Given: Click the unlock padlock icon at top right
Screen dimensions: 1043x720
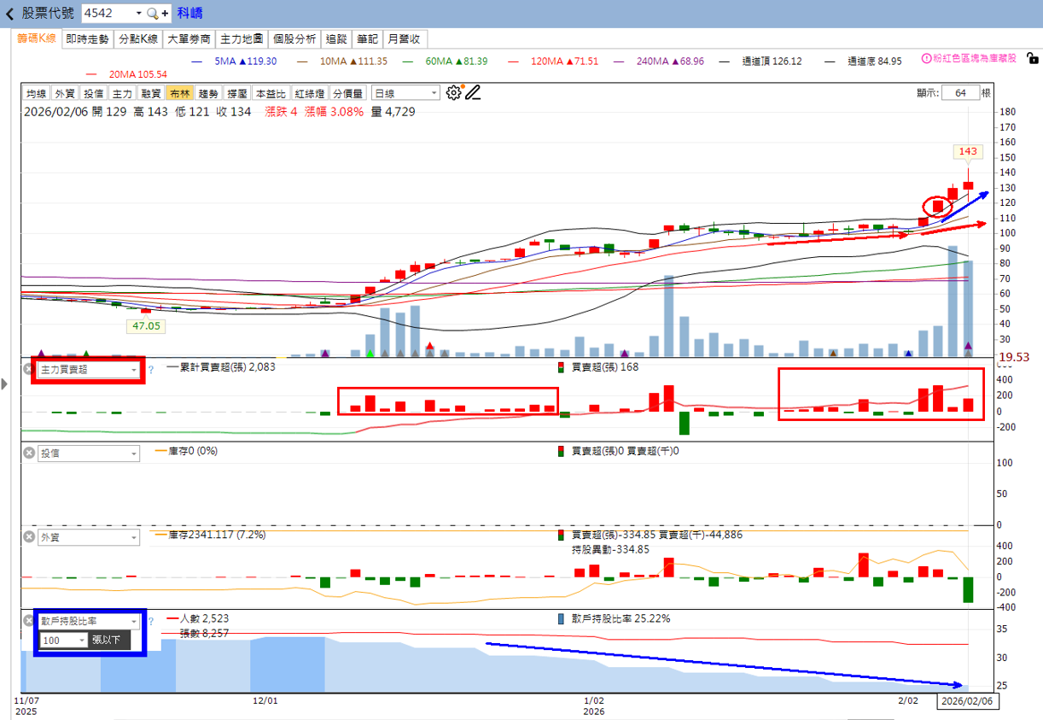Looking at the screenshot, I should coord(1032,59).
